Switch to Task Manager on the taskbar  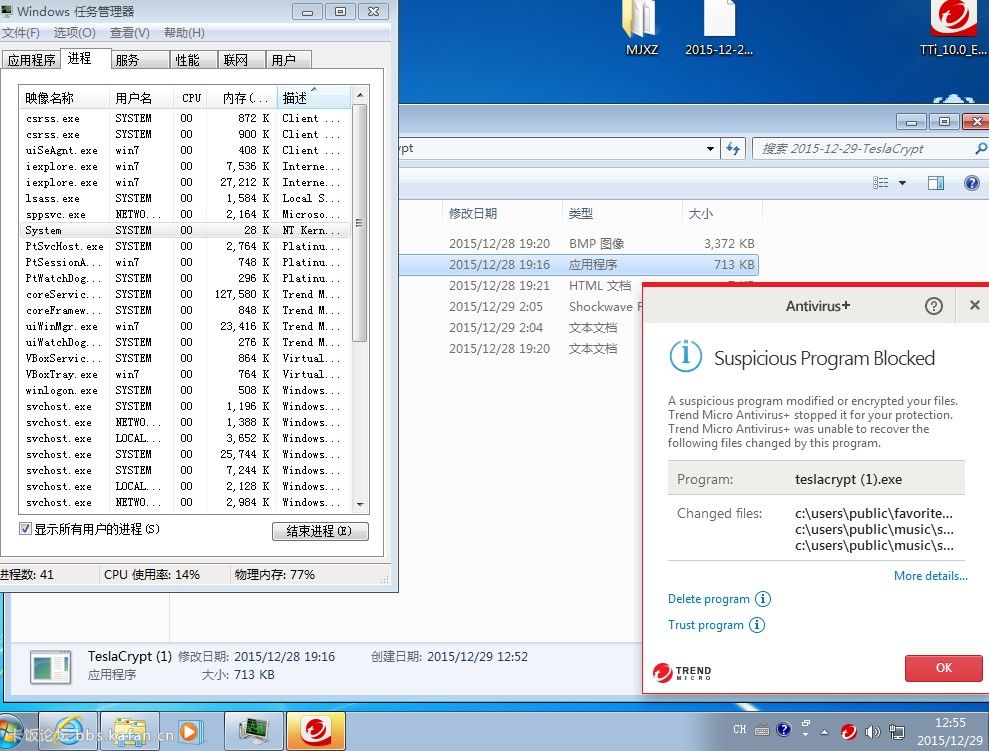coord(254,731)
